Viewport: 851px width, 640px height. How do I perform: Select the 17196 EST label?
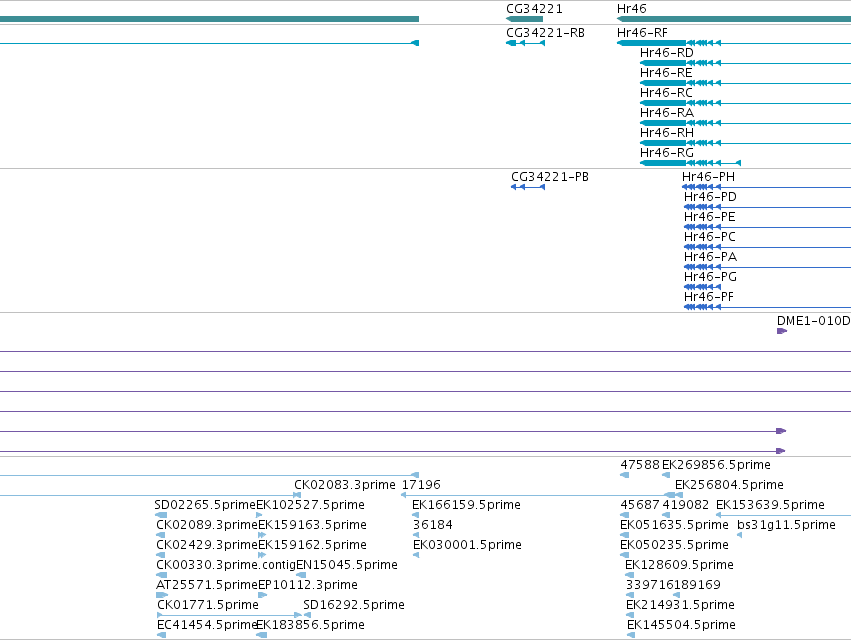point(421,485)
